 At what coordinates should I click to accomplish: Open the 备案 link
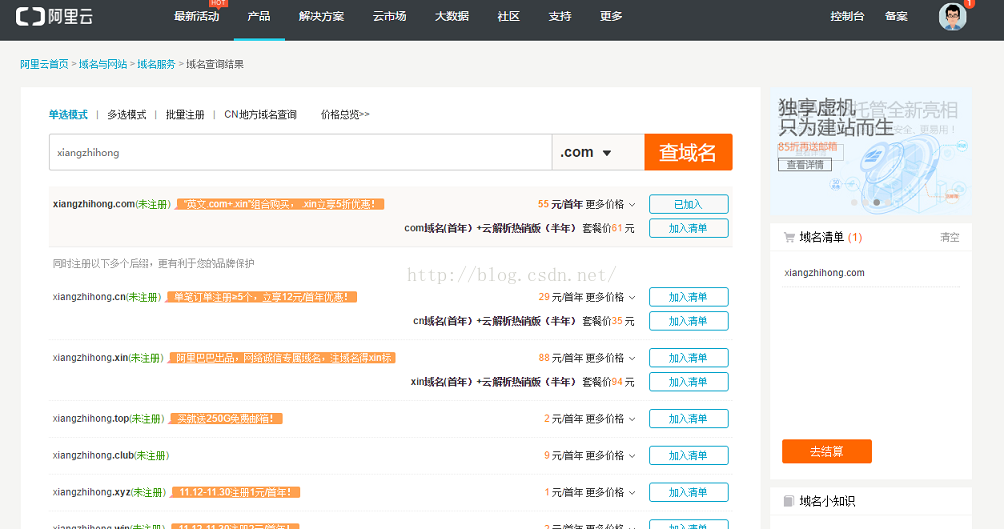896,17
